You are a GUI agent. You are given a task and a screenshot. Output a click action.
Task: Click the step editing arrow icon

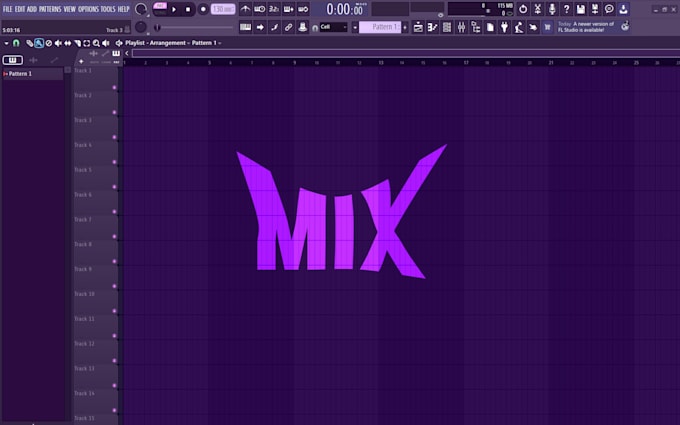click(260, 27)
